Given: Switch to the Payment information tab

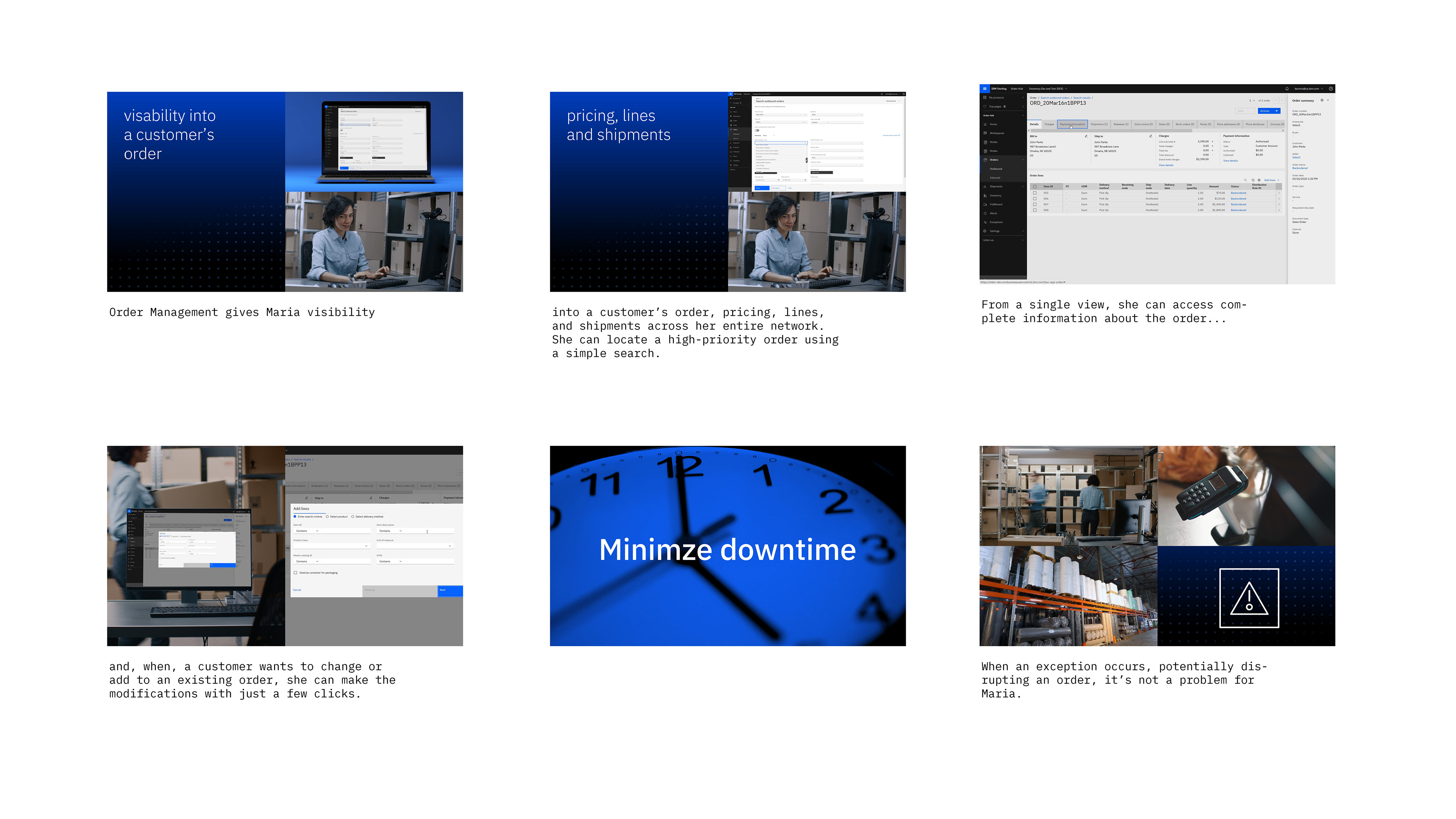Looking at the screenshot, I should [x=1072, y=124].
